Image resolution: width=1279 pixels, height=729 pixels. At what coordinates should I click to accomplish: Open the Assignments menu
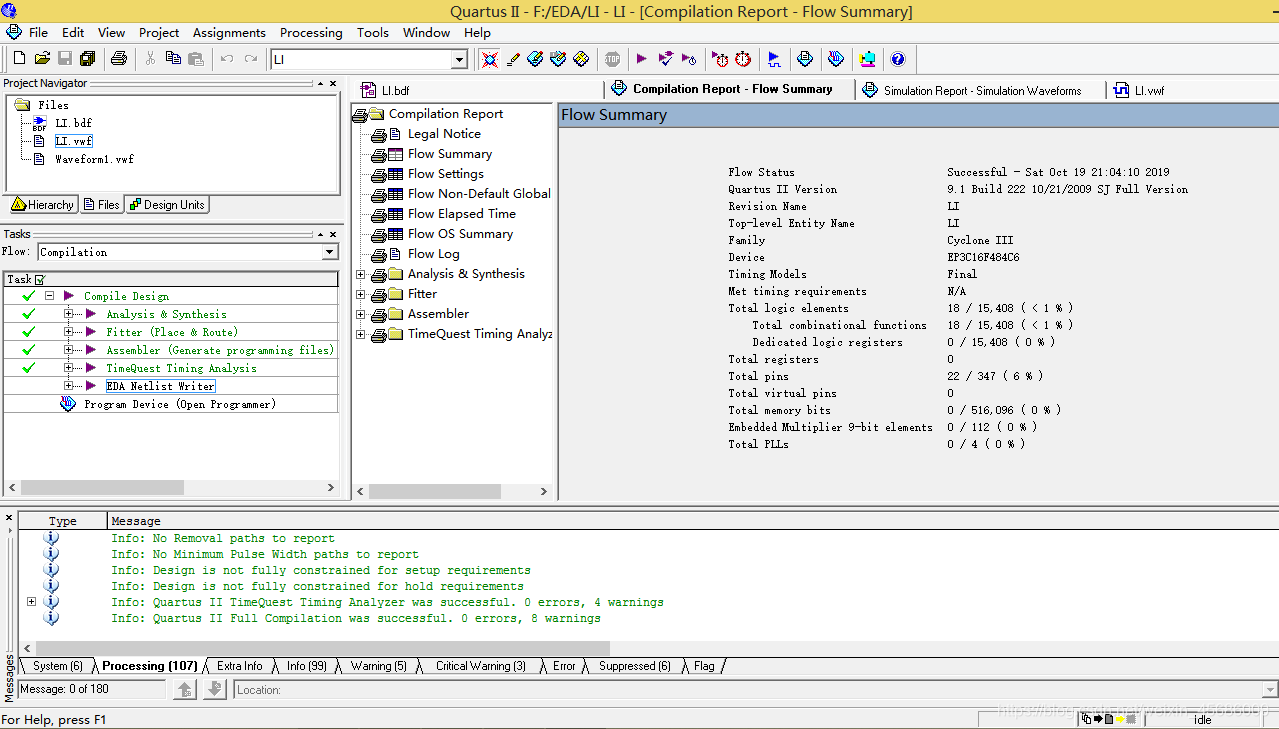[229, 32]
